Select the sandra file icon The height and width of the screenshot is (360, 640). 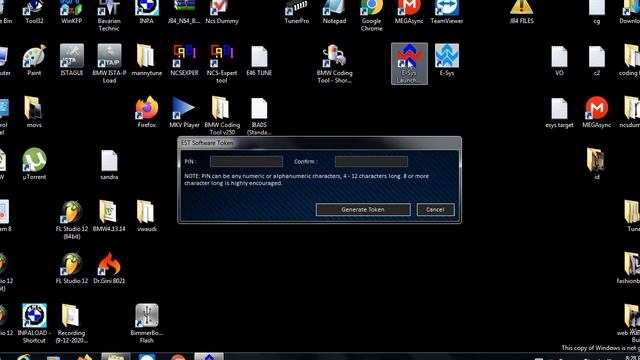[x=109, y=164]
